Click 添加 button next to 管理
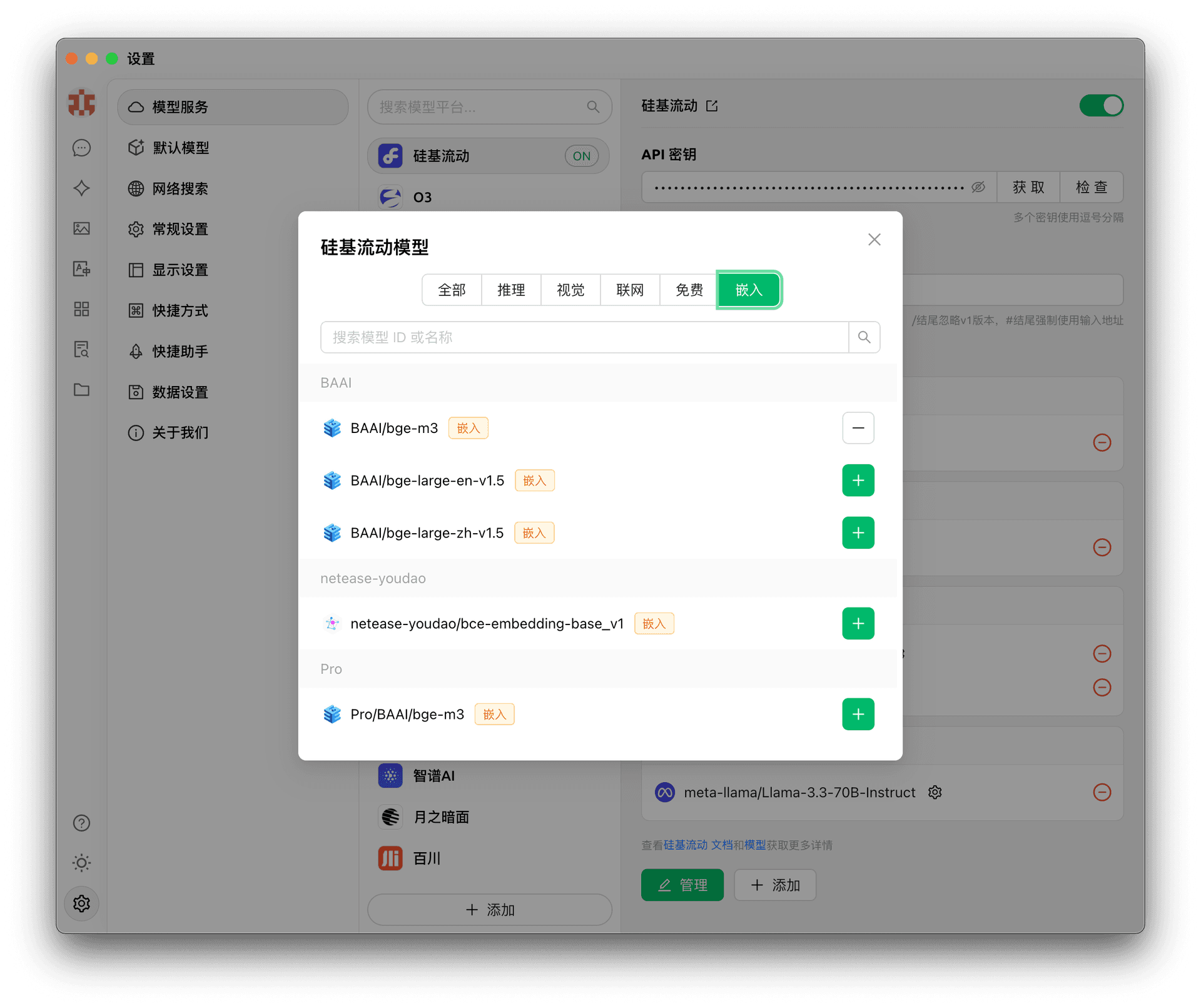This screenshot has height=1008, width=1201. [775, 885]
